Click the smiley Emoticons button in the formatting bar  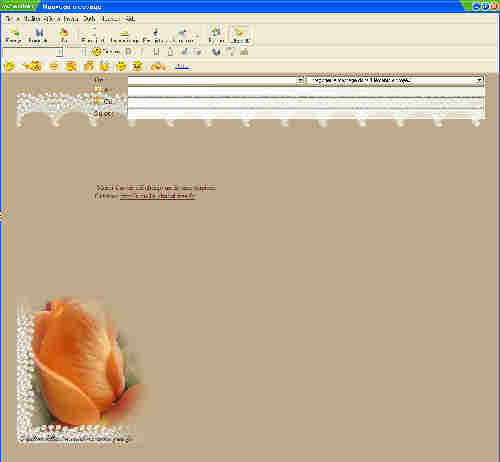point(106,52)
